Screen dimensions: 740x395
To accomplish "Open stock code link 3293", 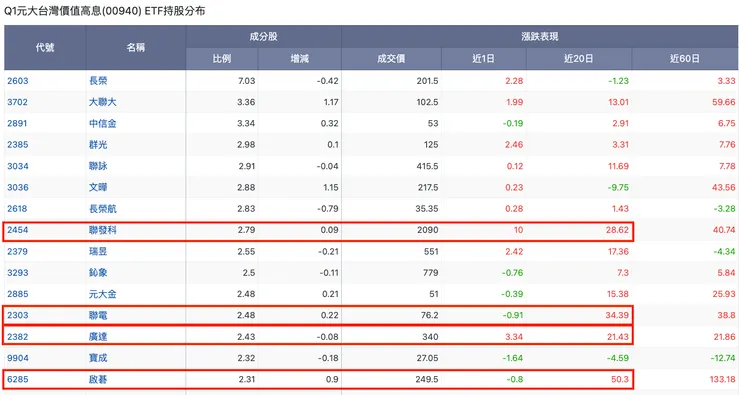I will (x=17, y=273).
